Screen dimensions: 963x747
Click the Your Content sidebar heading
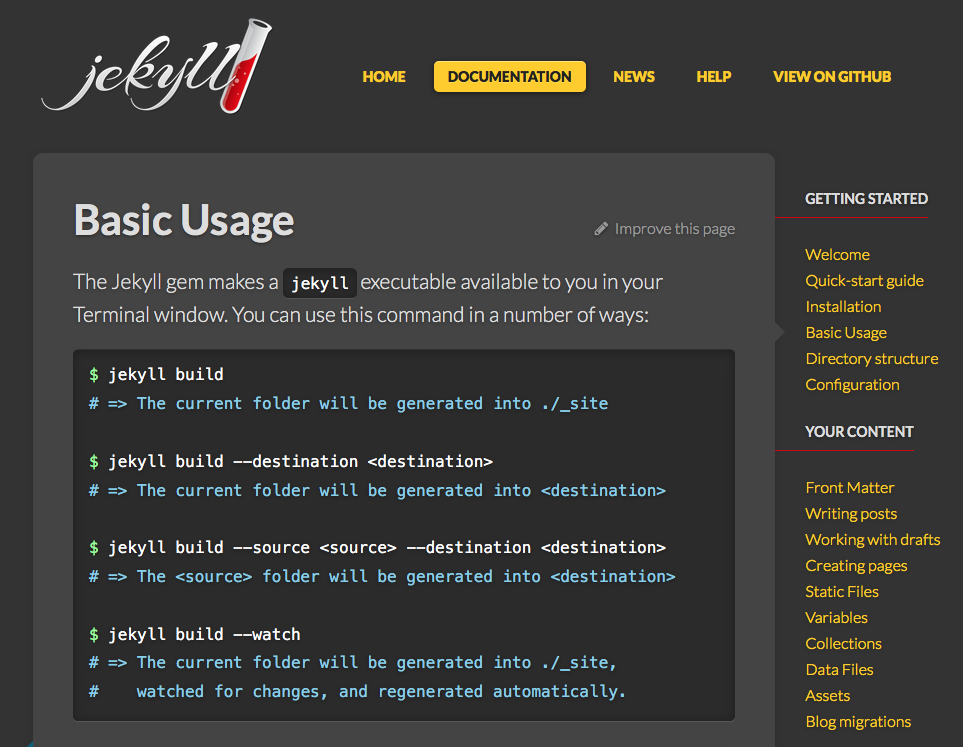[x=859, y=432]
